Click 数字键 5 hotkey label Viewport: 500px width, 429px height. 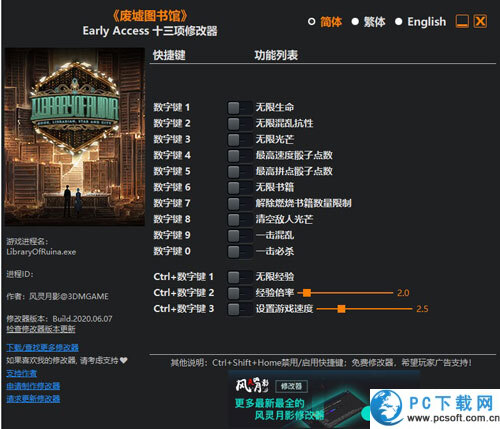pyautogui.click(x=172, y=171)
